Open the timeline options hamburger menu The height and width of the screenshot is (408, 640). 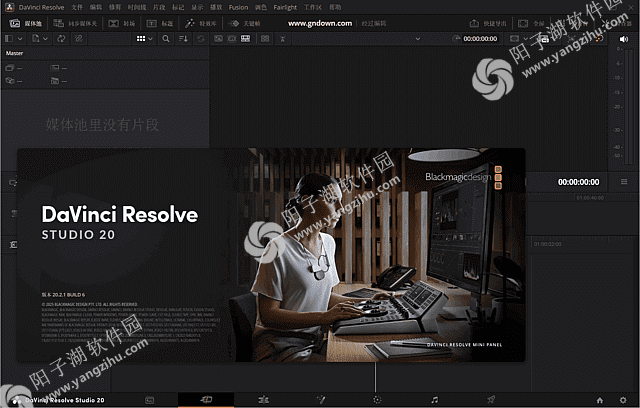(x=624, y=182)
